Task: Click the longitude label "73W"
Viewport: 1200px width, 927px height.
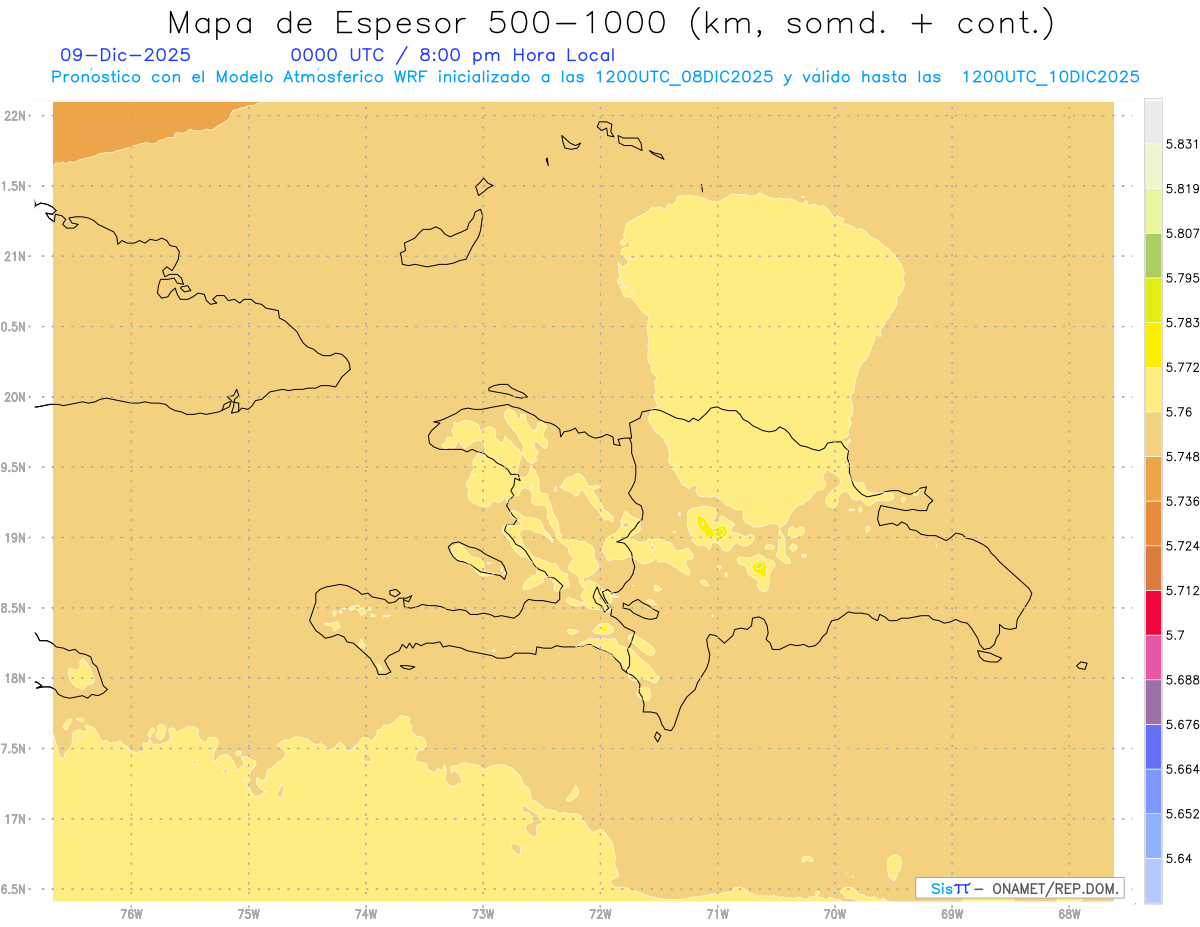Action: (483, 914)
